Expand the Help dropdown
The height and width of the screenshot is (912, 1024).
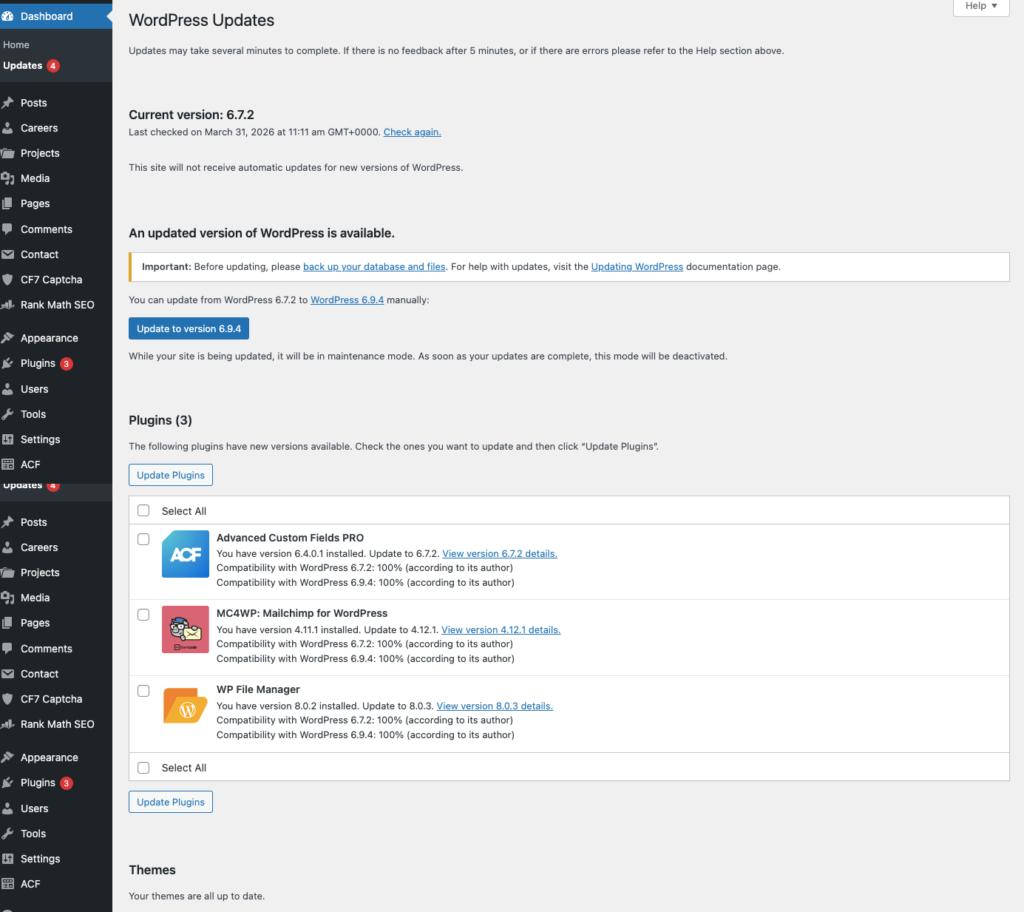point(980,7)
